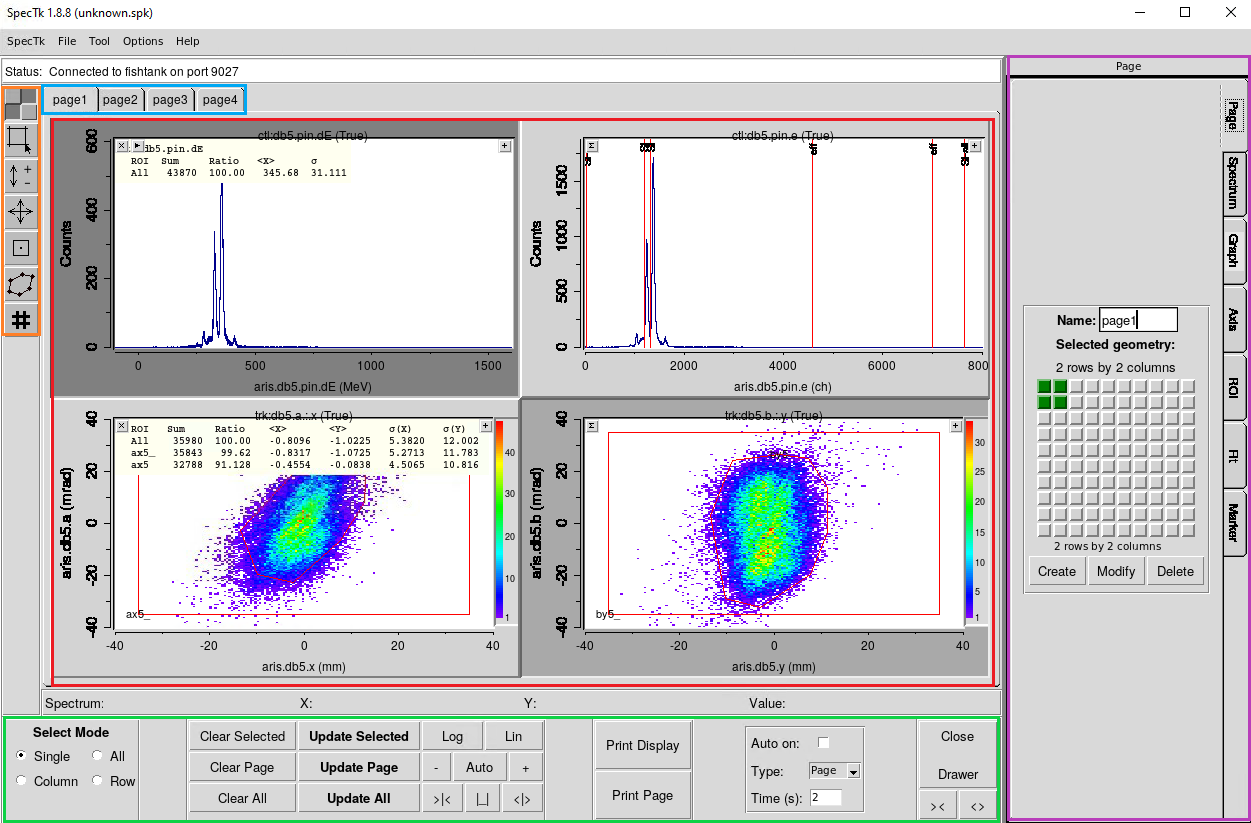Open the Marker drawer tab
The height and width of the screenshot is (823, 1251).
tap(1234, 523)
